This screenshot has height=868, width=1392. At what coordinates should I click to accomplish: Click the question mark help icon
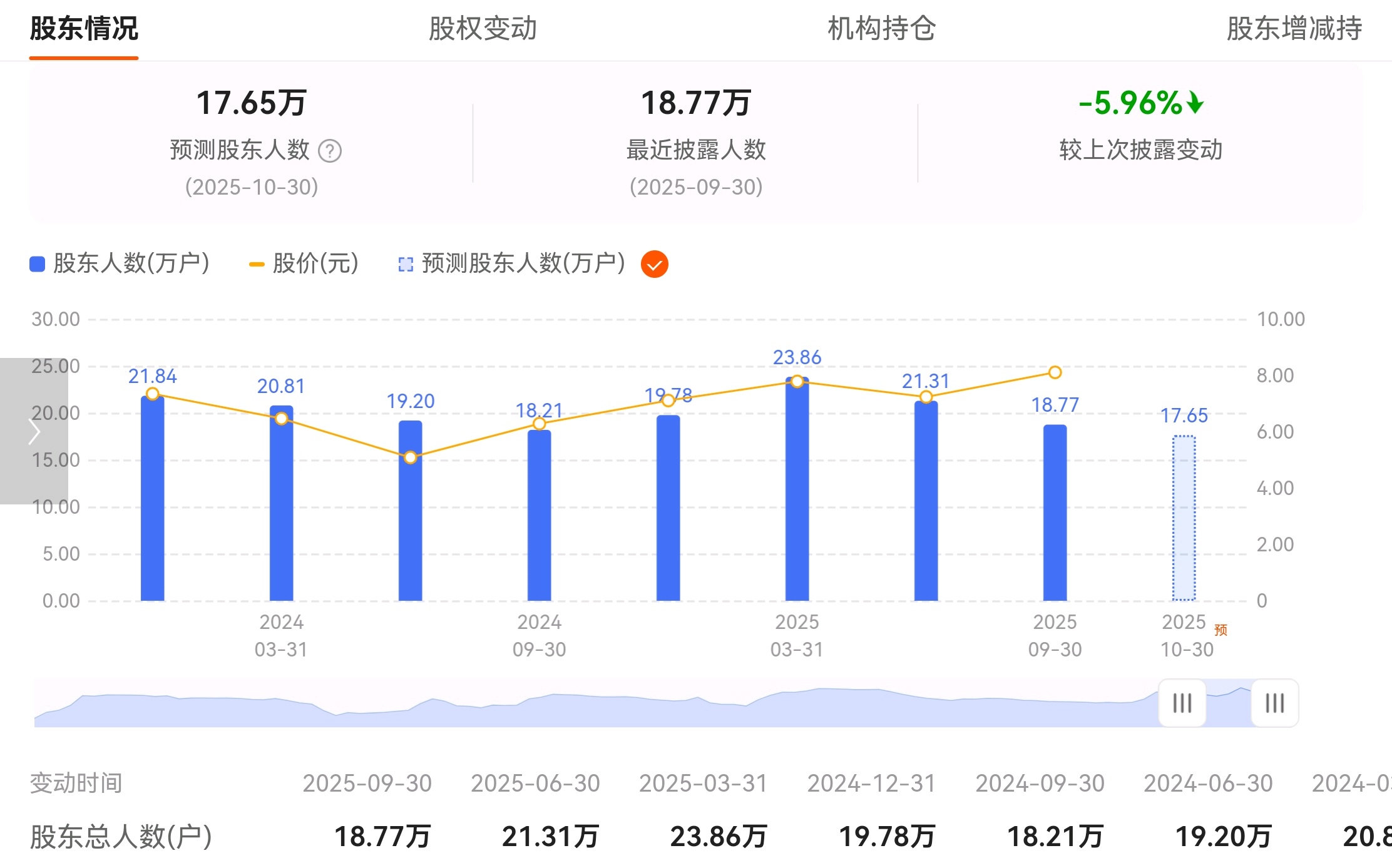coord(330,151)
